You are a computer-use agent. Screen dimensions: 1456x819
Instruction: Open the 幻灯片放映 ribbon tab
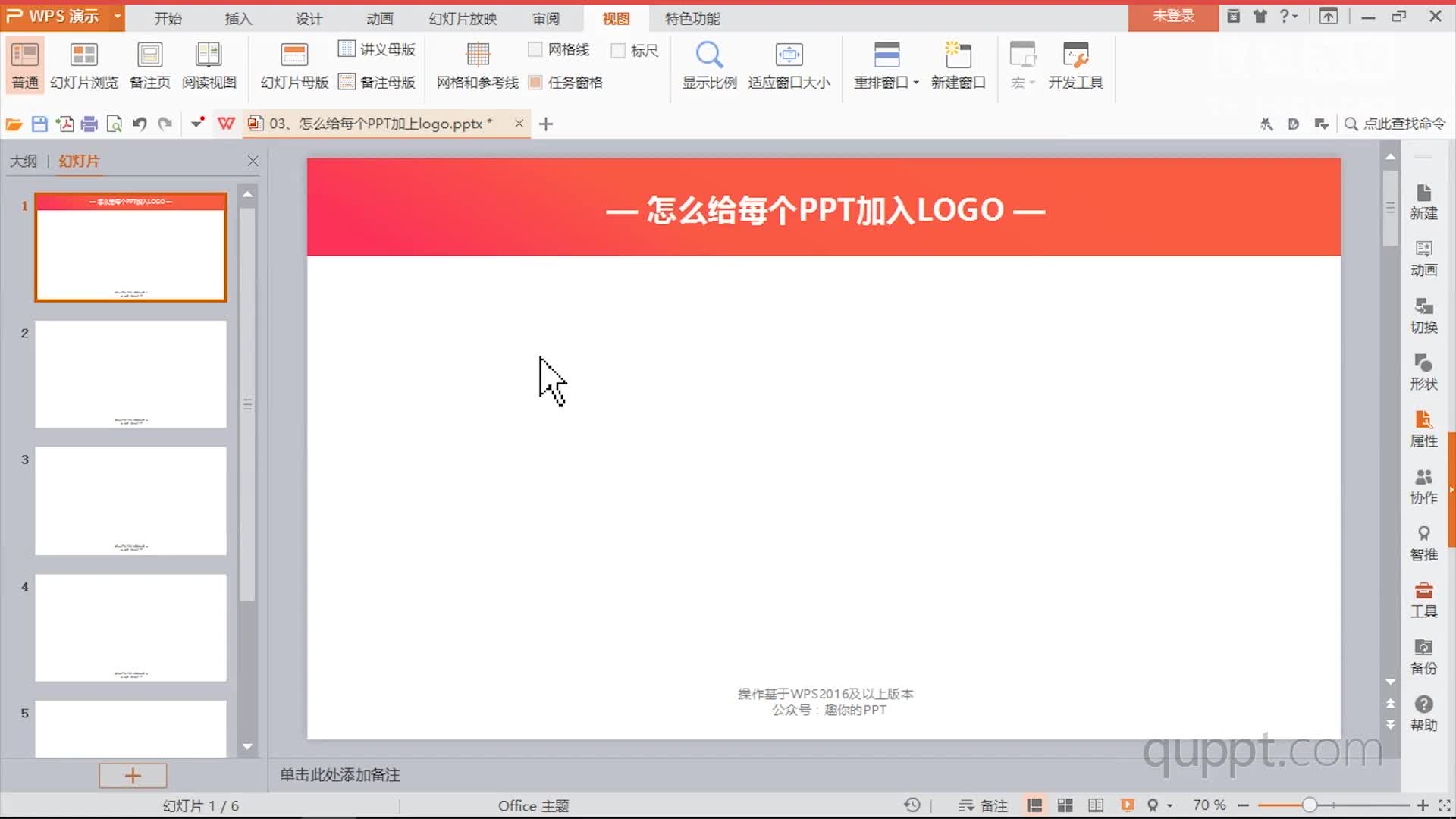463,18
